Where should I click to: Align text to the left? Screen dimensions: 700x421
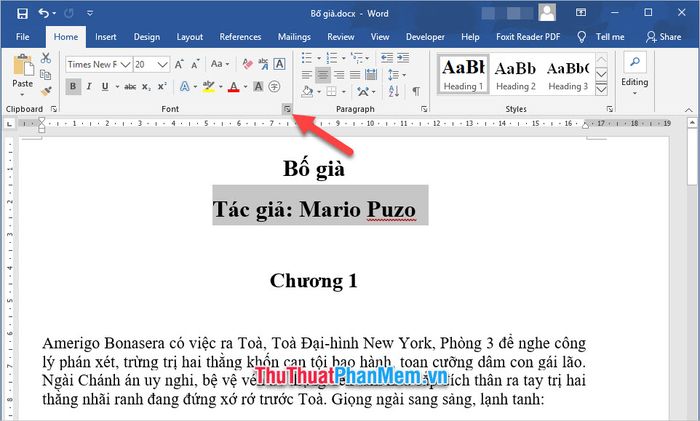(307, 75)
